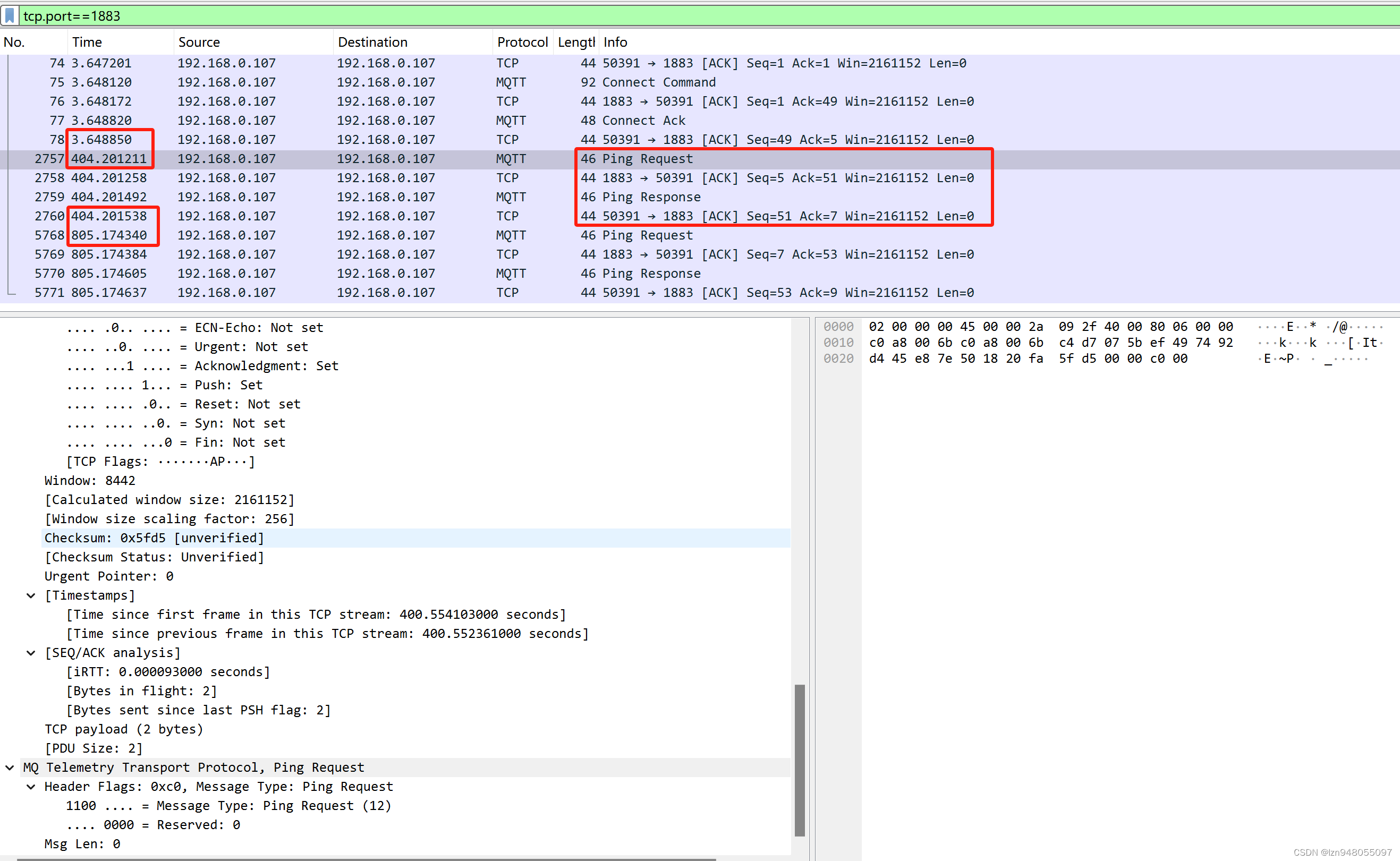Click the Source column header
1400x861 pixels.
tap(199, 42)
